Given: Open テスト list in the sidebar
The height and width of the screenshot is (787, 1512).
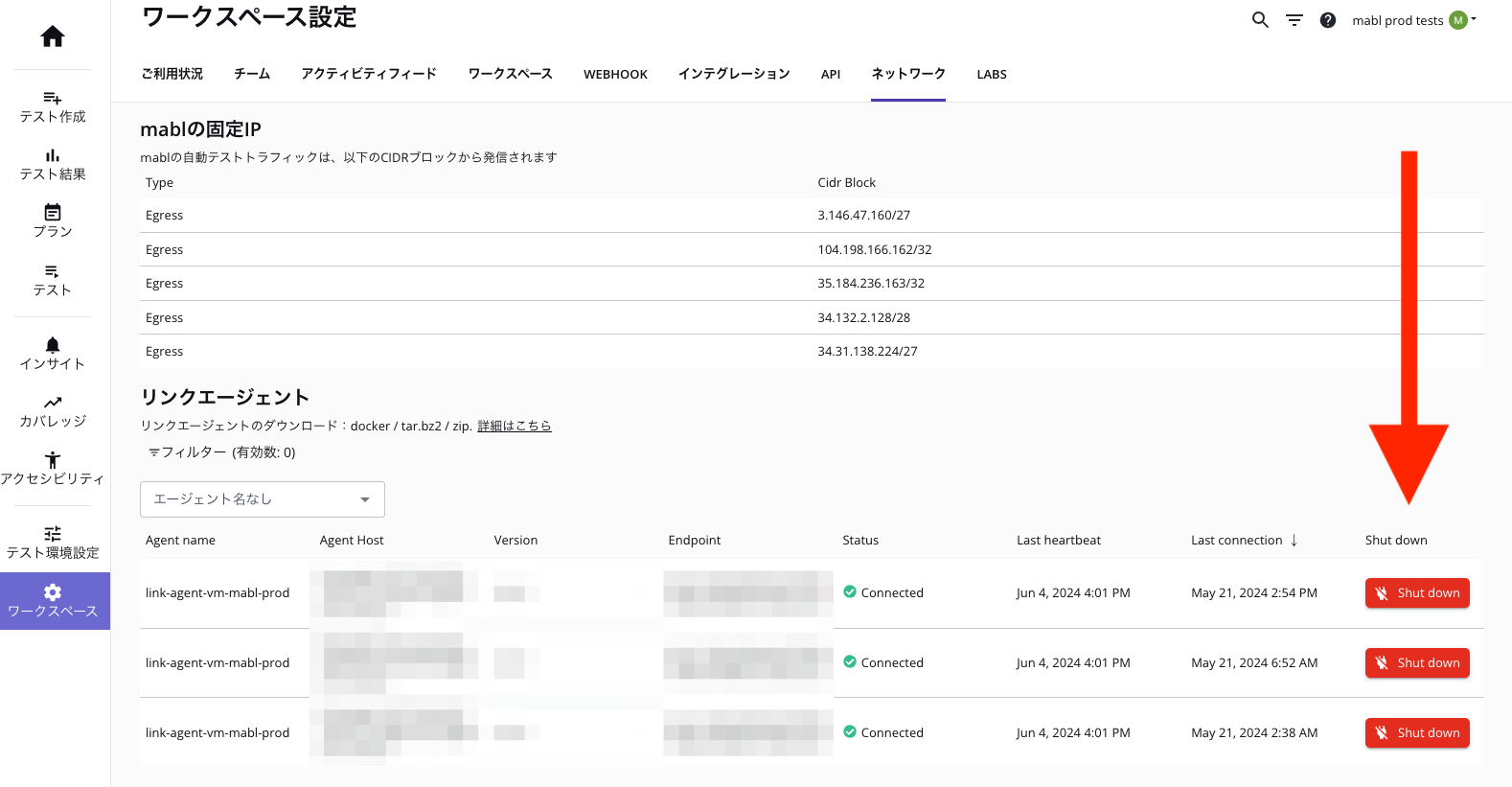Looking at the screenshot, I should [x=53, y=281].
